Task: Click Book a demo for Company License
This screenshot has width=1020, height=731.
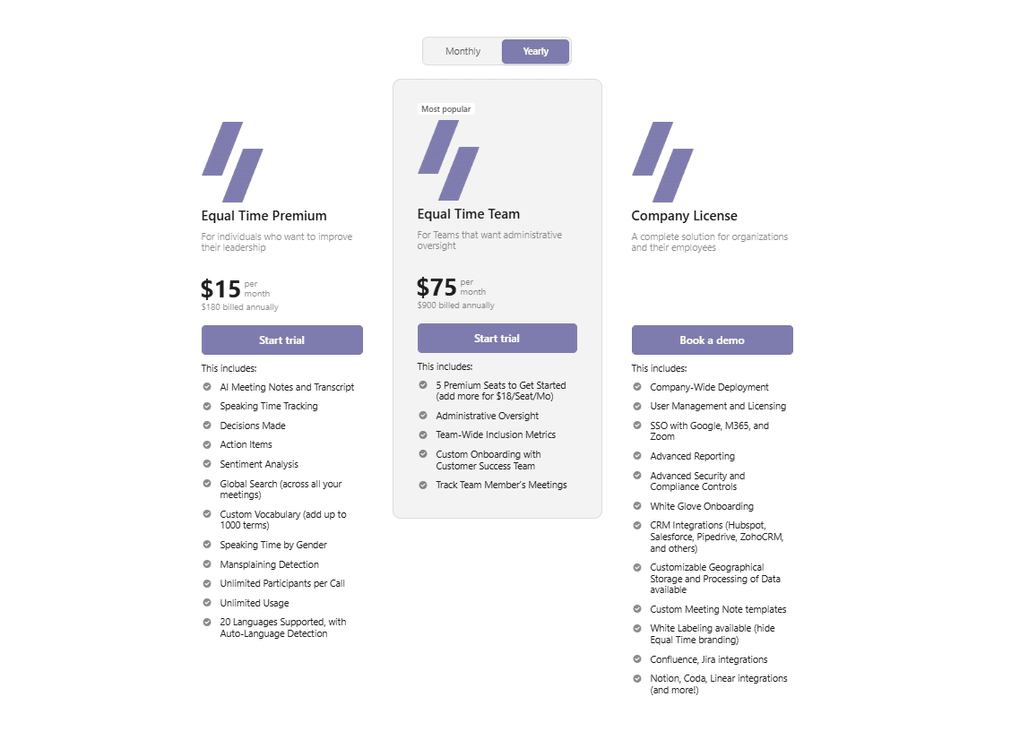Action: coord(711,340)
